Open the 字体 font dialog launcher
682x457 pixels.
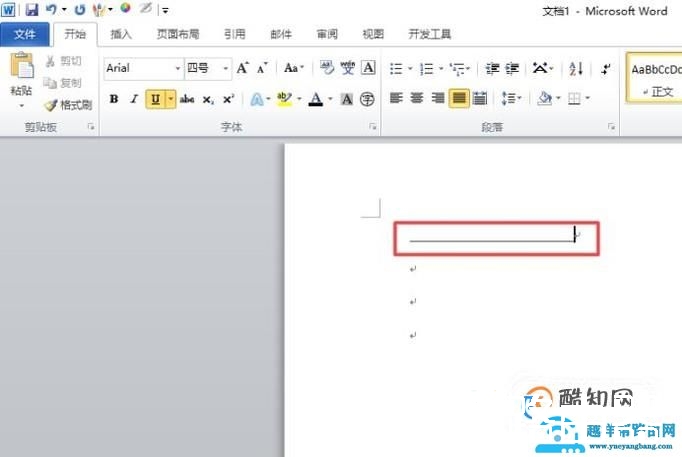pos(373,127)
